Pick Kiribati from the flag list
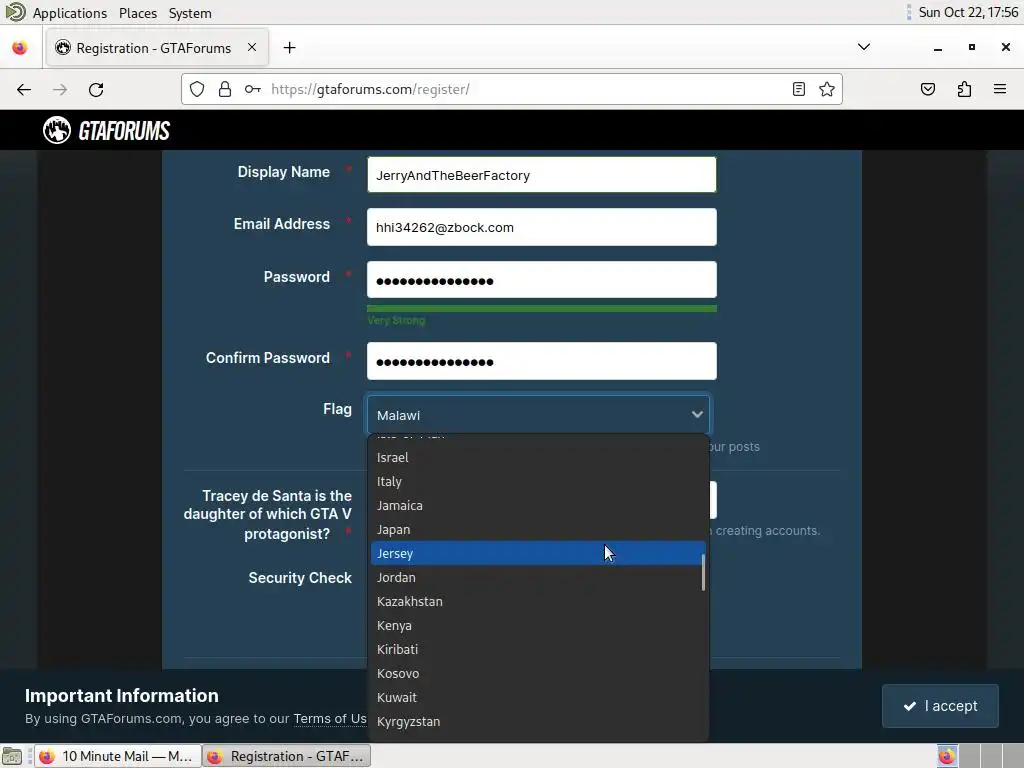This screenshot has width=1024, height=768. point(538,650)
